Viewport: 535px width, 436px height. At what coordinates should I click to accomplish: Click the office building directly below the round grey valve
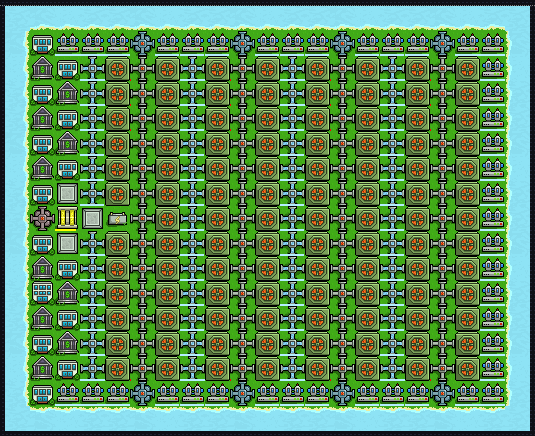click(x=42, y=244)
